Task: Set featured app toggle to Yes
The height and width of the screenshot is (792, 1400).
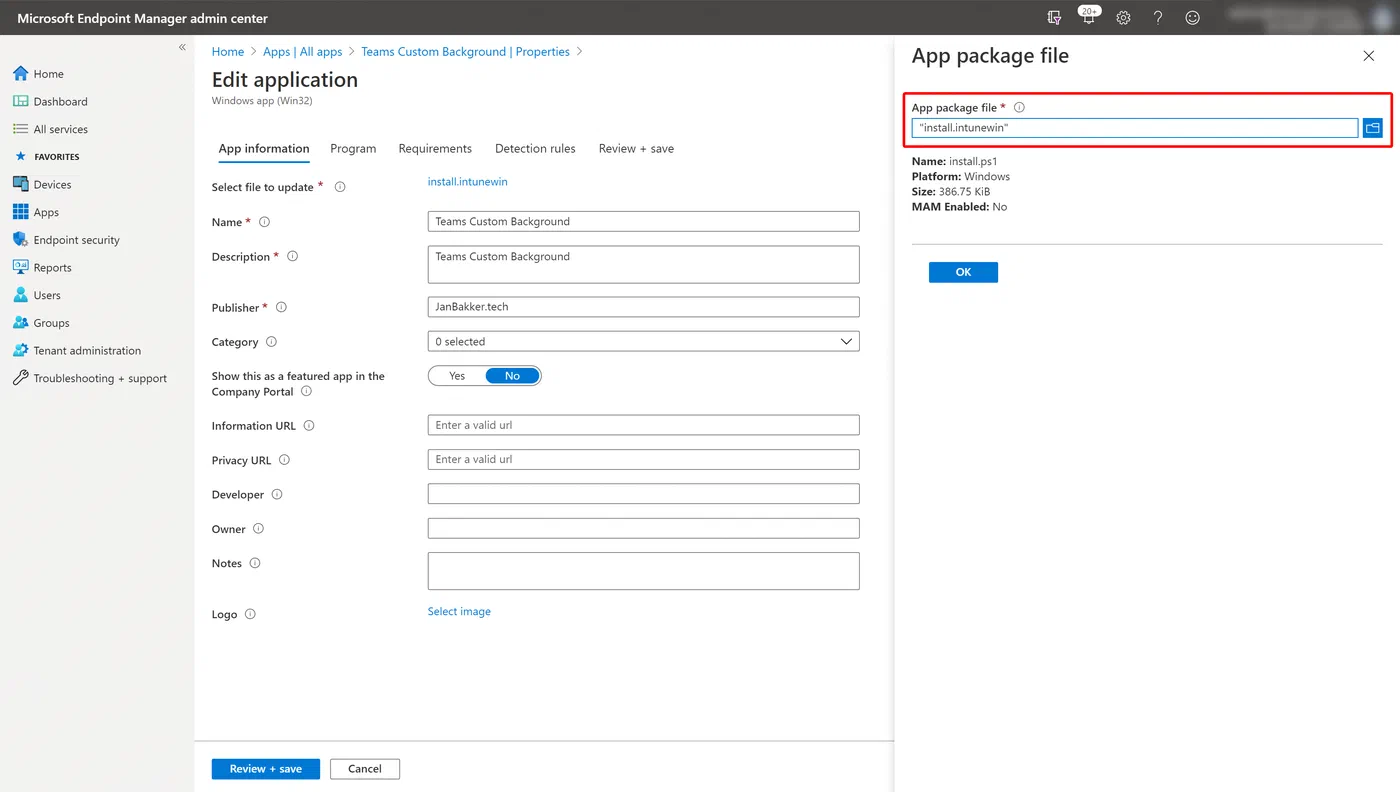Action: (x=457, y=376)
